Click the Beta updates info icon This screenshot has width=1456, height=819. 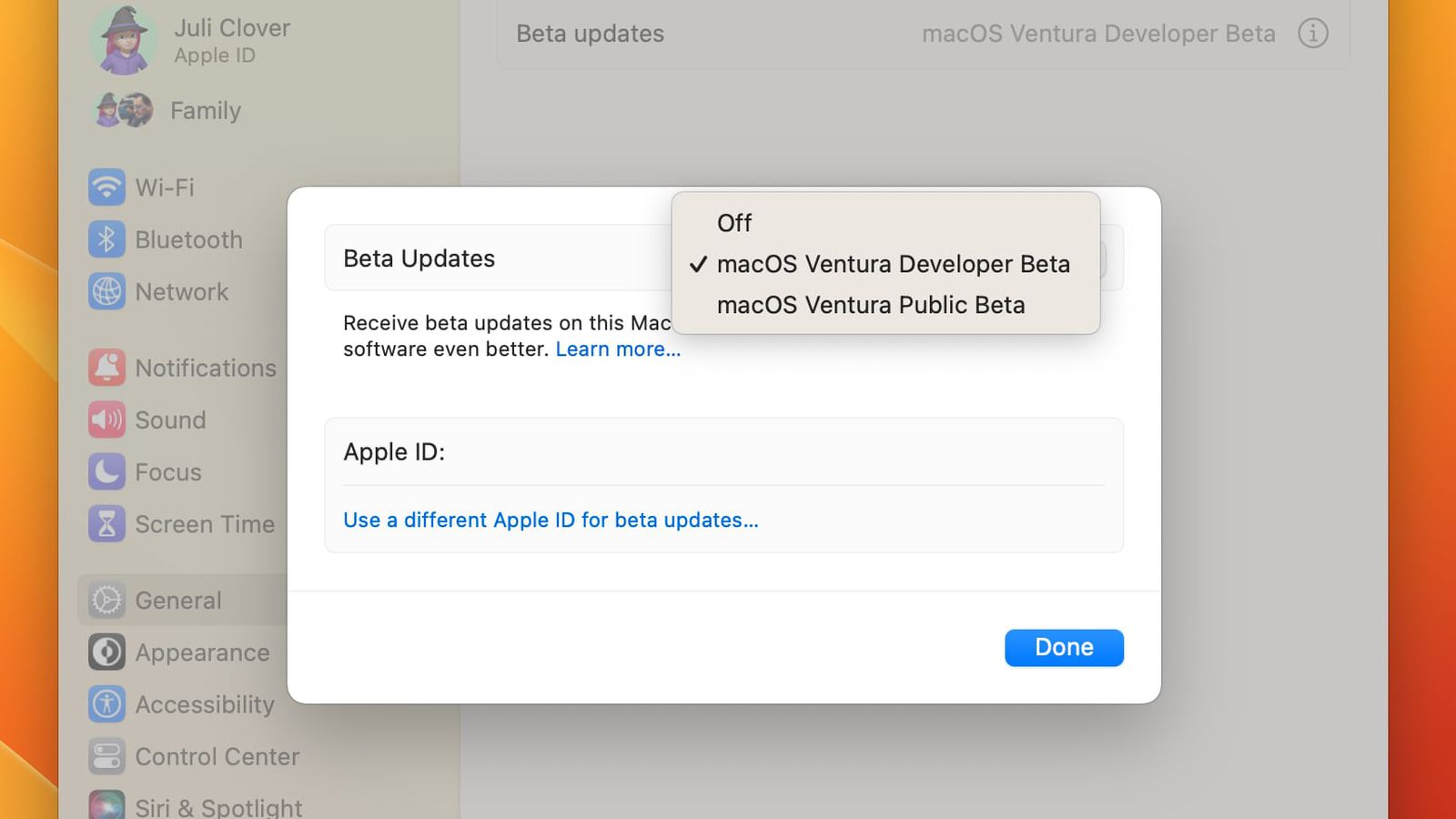1312,34
